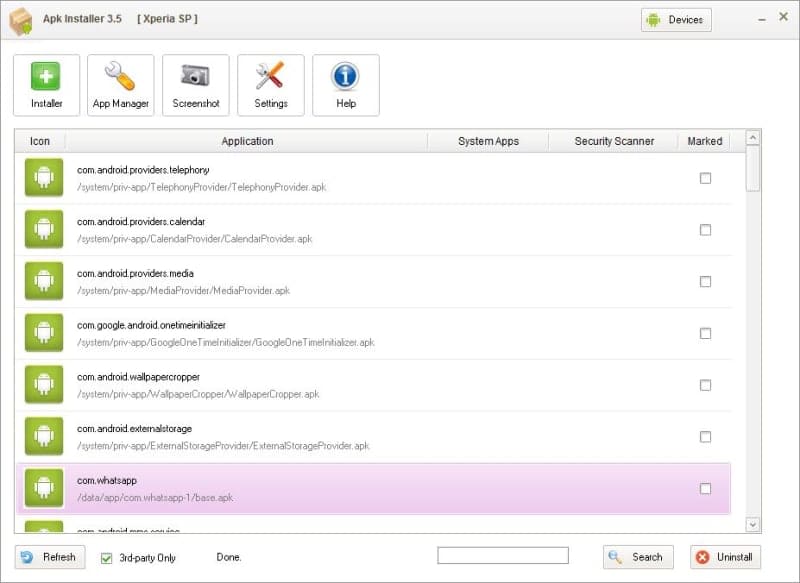Select com.google.android.onetimeinitializer package name
800x583 pixels.
pos(151,325)
